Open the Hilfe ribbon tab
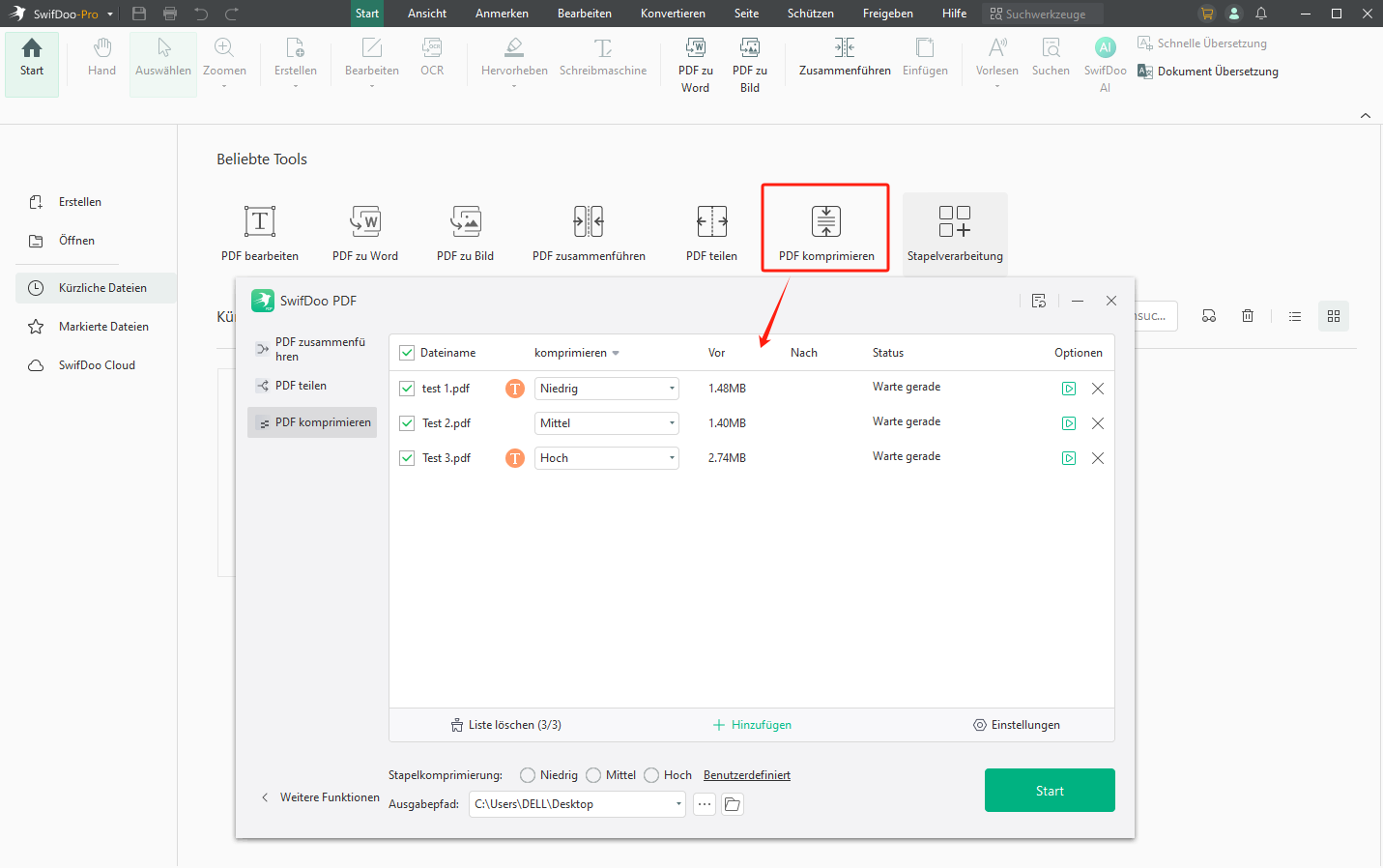 (954, 14)
